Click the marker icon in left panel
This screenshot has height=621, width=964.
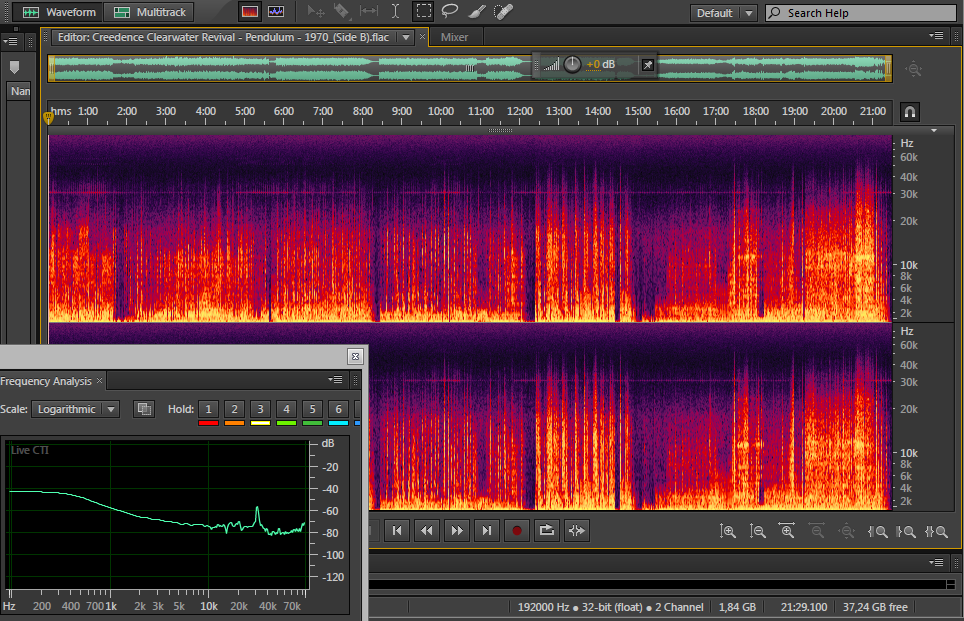pos(15,67)
